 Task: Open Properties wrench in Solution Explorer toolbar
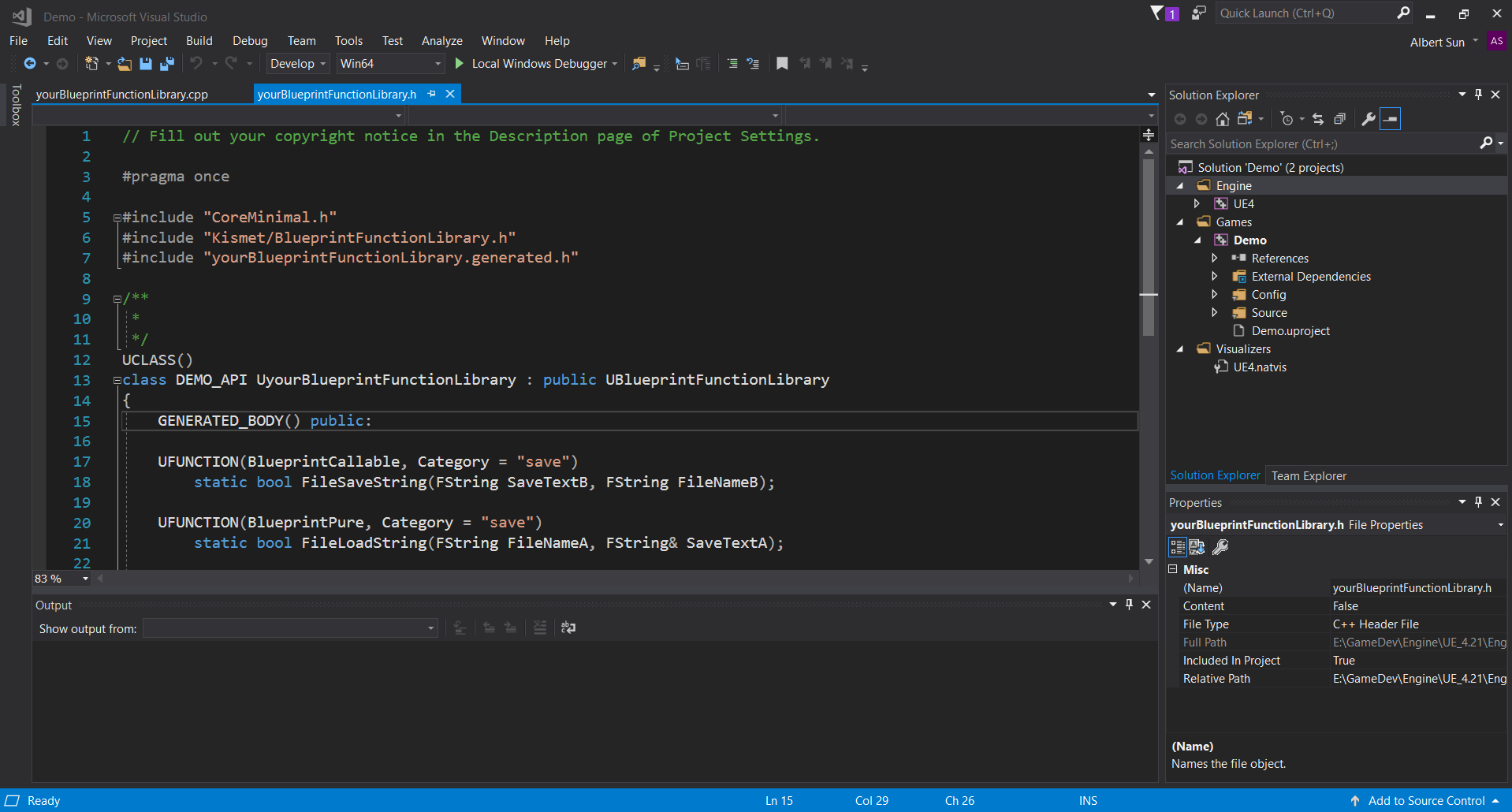click(x=1369, y=119)
